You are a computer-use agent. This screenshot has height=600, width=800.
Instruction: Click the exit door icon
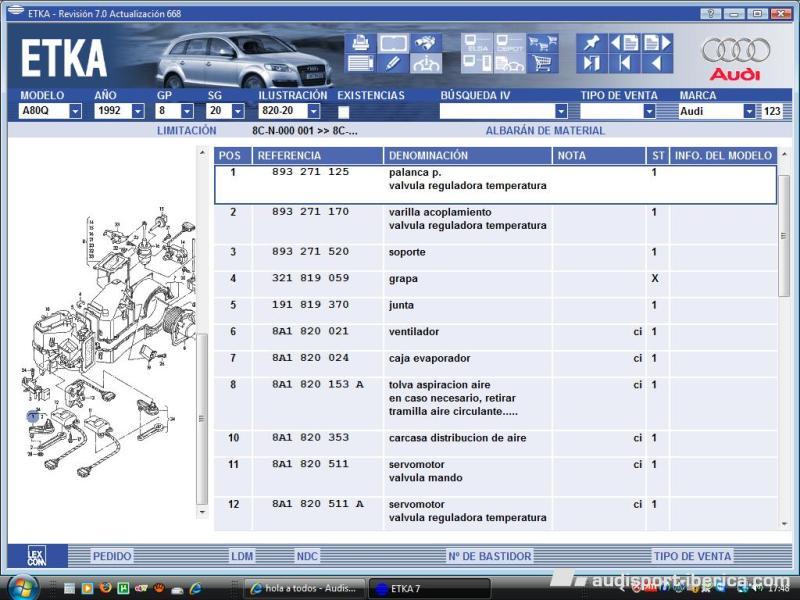pyautogui.click(x=592, y=64)
